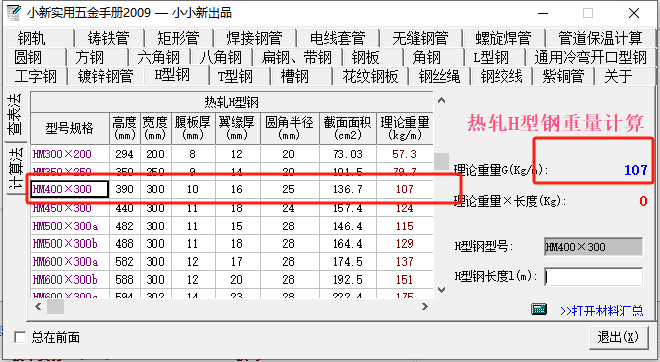660x362 pixels.
Task: Switch to the 矩形管 tab
Action: pos(178,38)
